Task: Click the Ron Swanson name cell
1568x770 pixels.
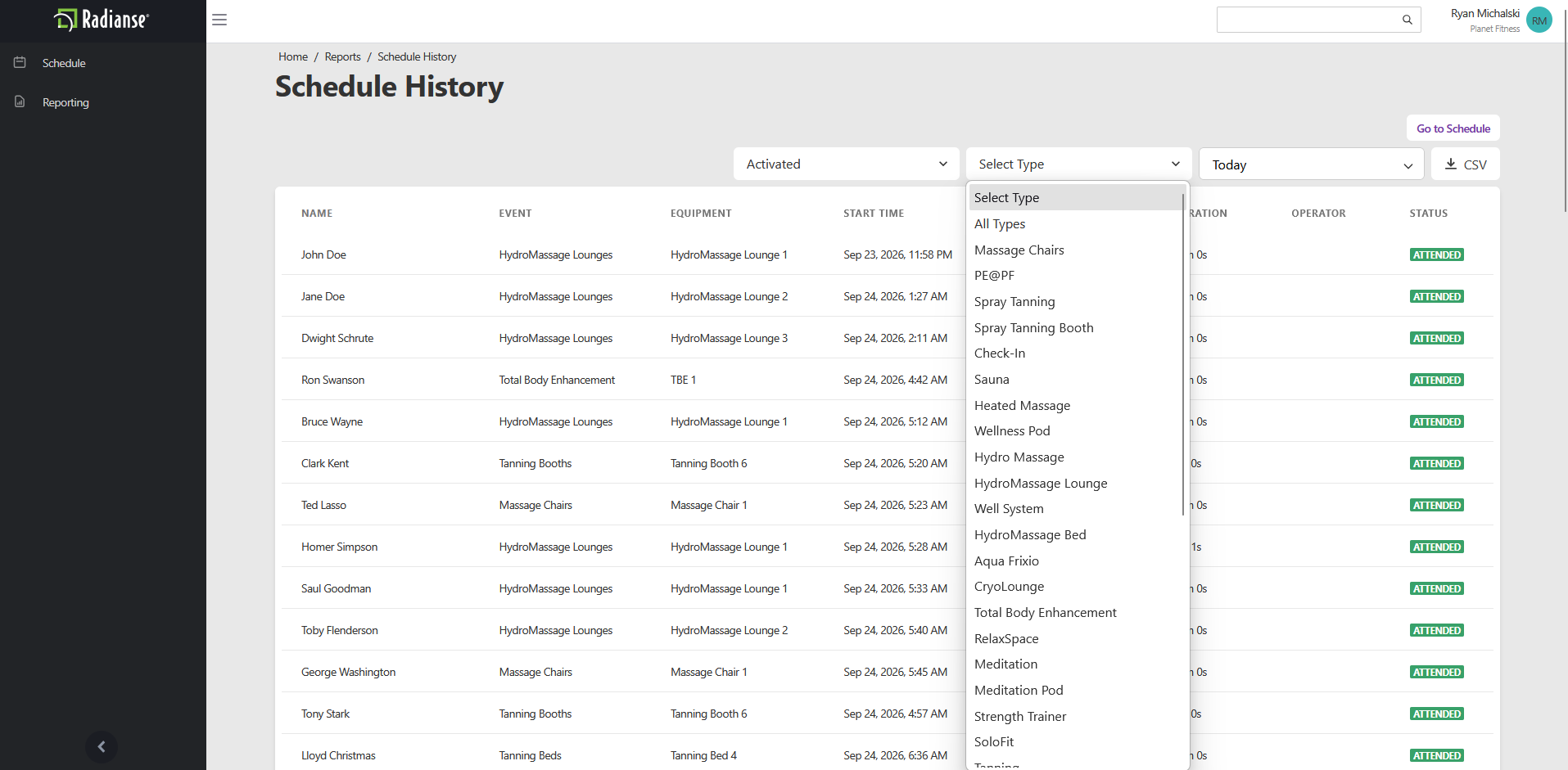Action: click(332, 380)
